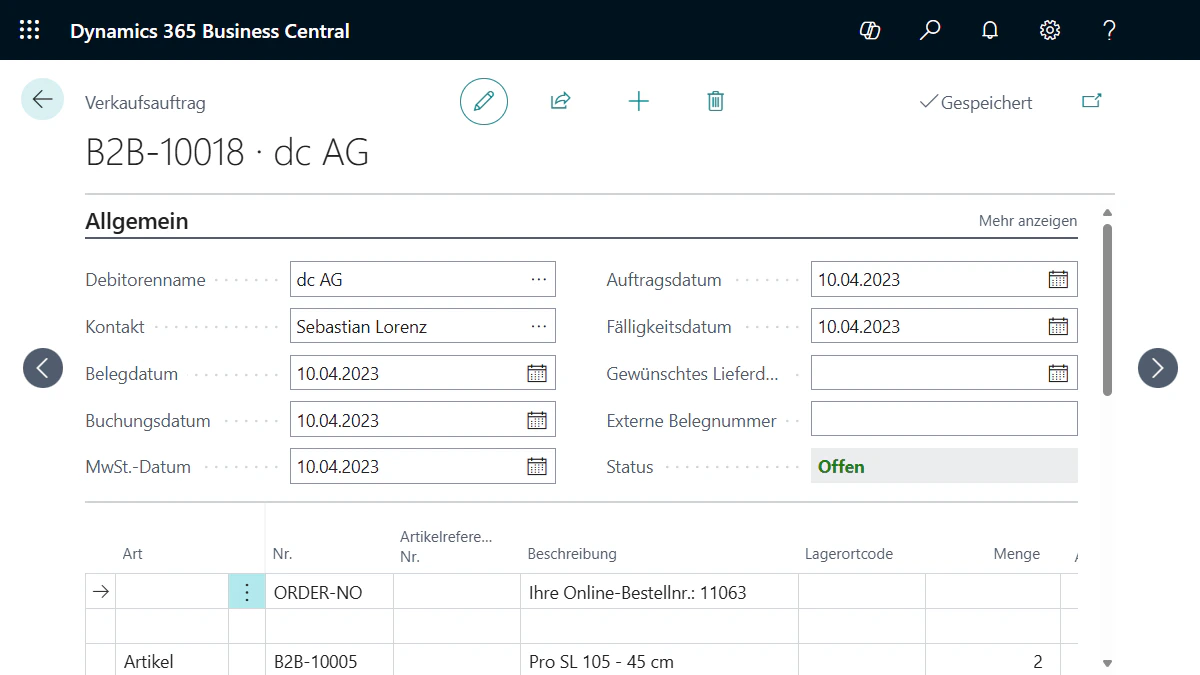Viewport: 1200px width, 675px height.
Task: Select Ihre Online-Bestellnr.: 11063 cell
Action: tap(659, 592)
